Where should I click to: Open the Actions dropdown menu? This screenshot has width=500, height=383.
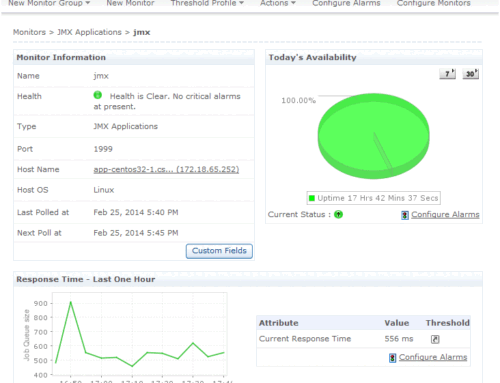[278, 3]
